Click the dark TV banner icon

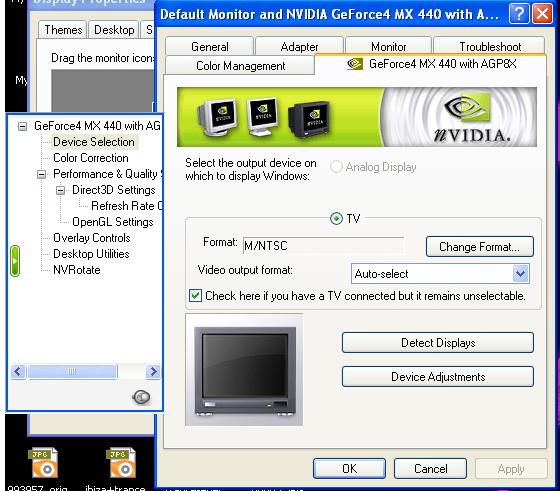[309, 119]
